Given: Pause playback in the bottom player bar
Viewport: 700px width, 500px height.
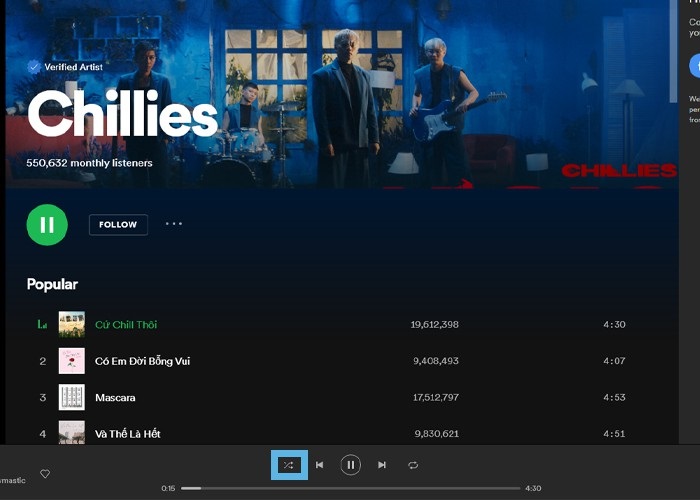Looking at the screenshot, I should (350, 465).
